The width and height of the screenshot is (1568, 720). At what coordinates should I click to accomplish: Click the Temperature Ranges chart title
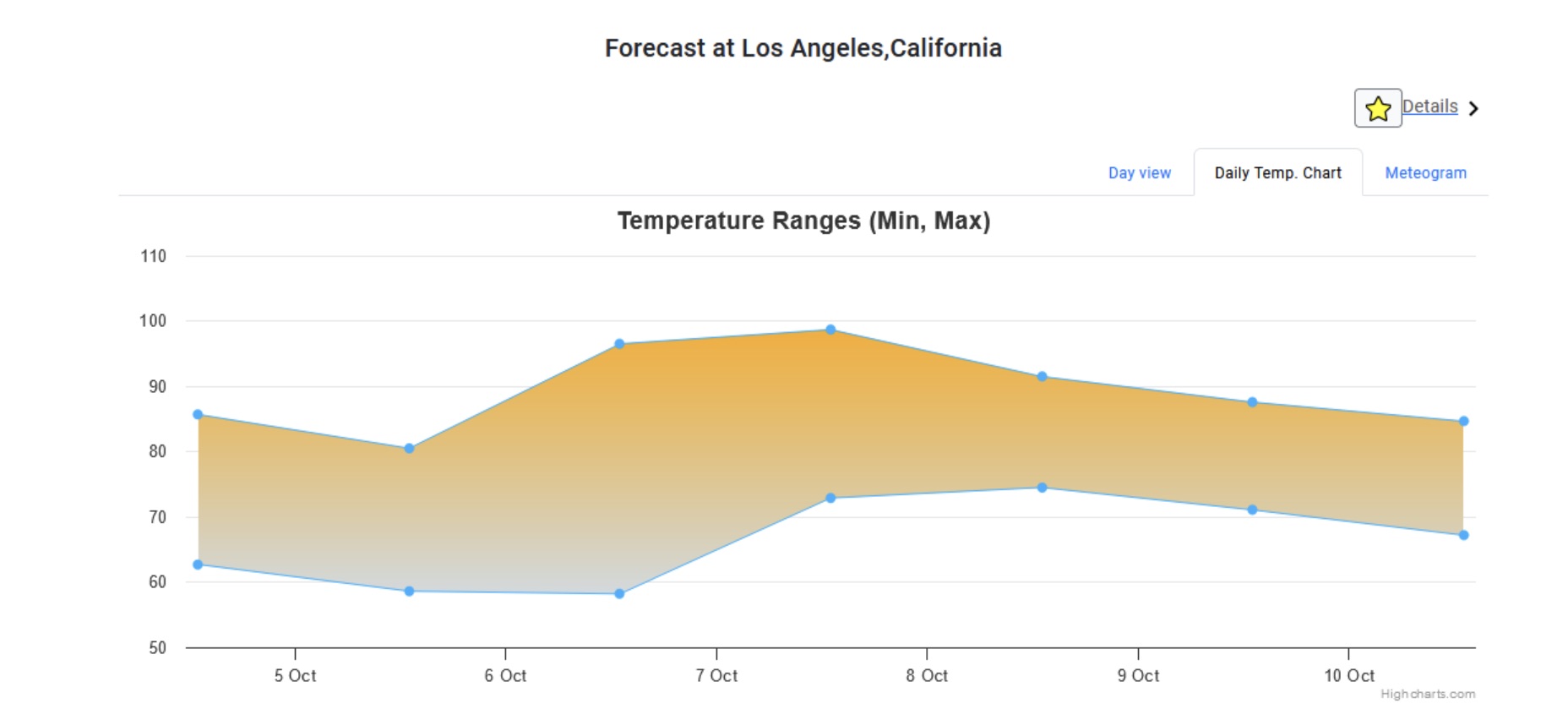[x=803, y=221]
